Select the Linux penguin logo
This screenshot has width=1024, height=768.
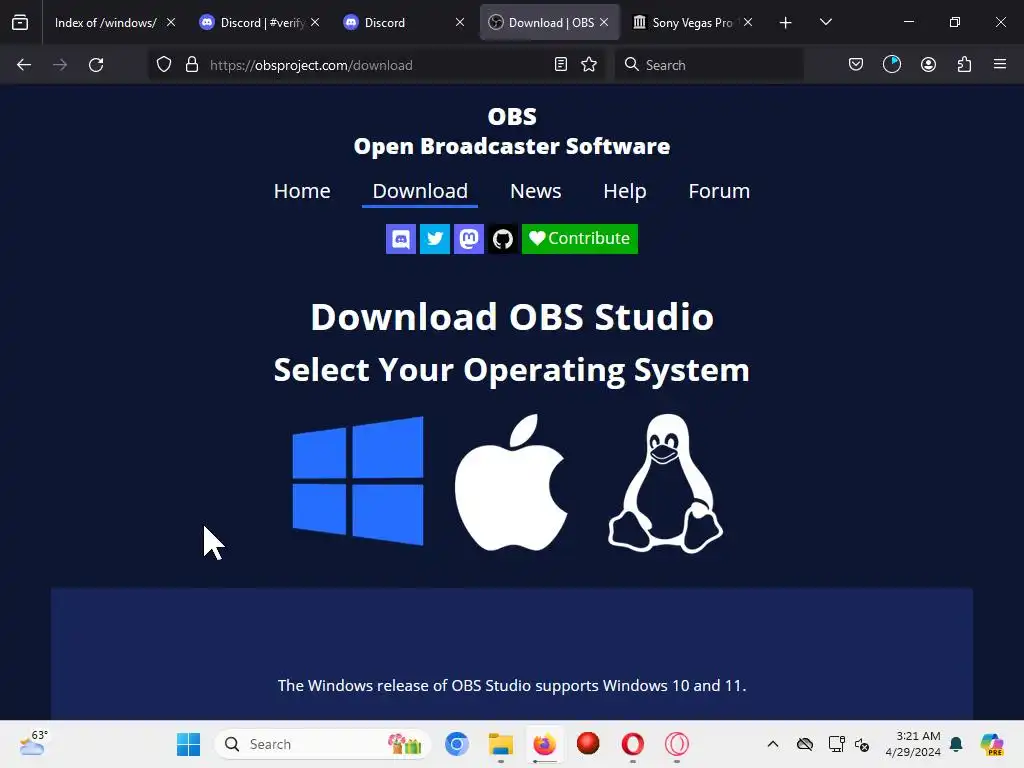pyautogui.click(x=665, y=483)
